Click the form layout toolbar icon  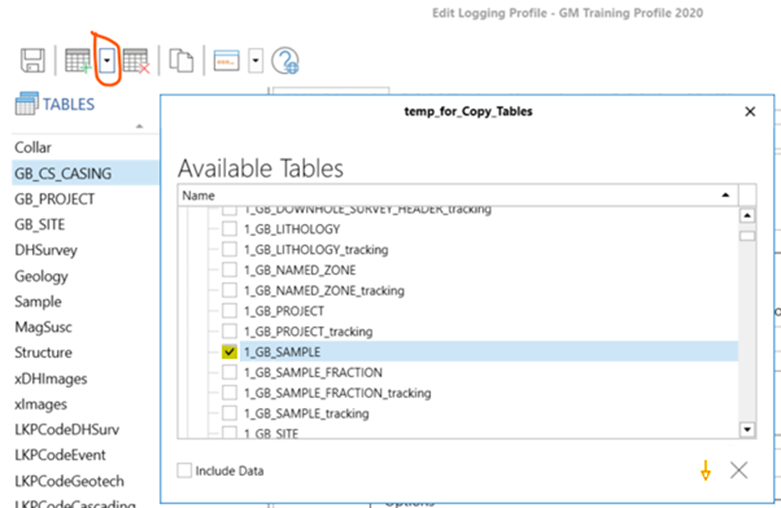(x=228, y=62)
